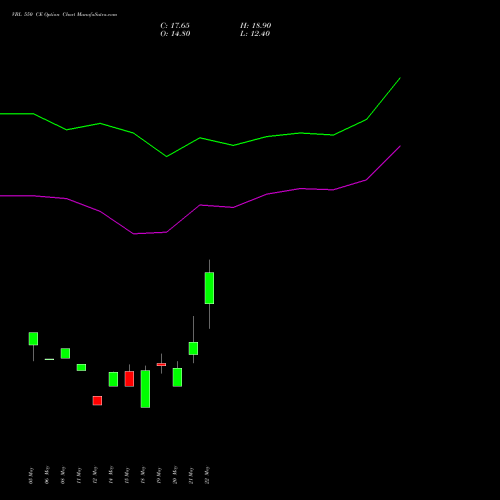The width and height of the screenshot is (500, 500).
Task: Click the green candle for 14 May
Action: 113,379
